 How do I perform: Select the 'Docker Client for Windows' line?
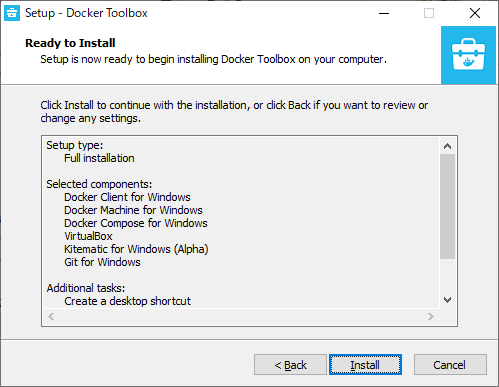127,197
